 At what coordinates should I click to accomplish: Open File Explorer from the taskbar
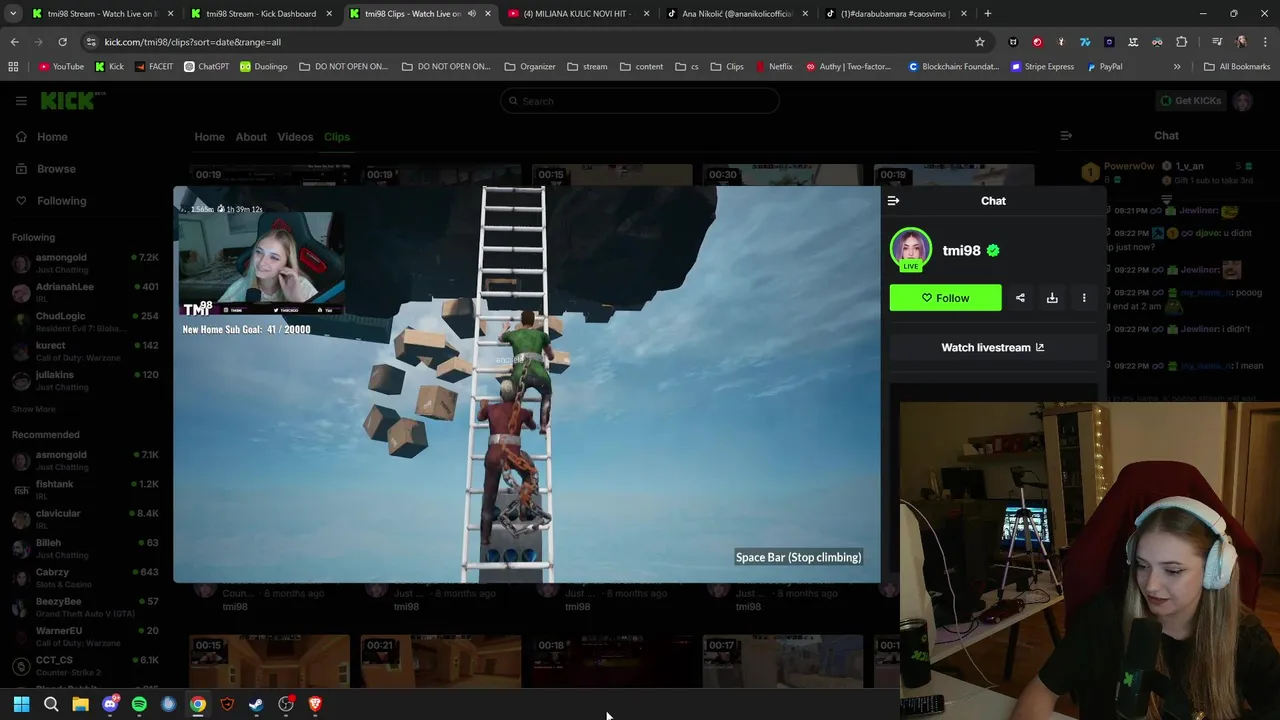click(80, 705)
